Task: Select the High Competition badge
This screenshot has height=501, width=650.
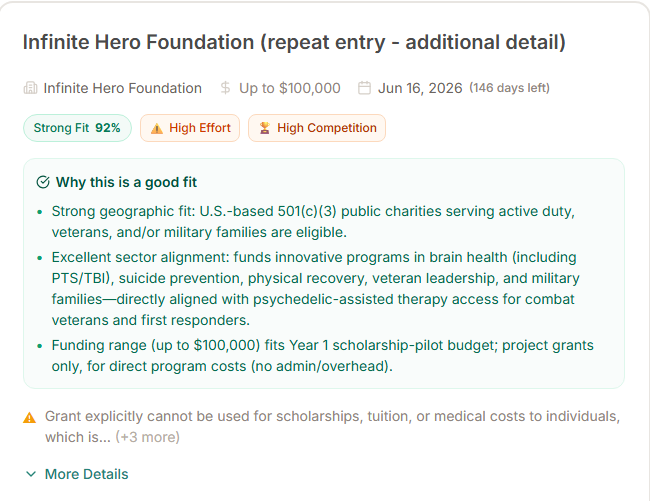Action: click(x=317, y=128)
